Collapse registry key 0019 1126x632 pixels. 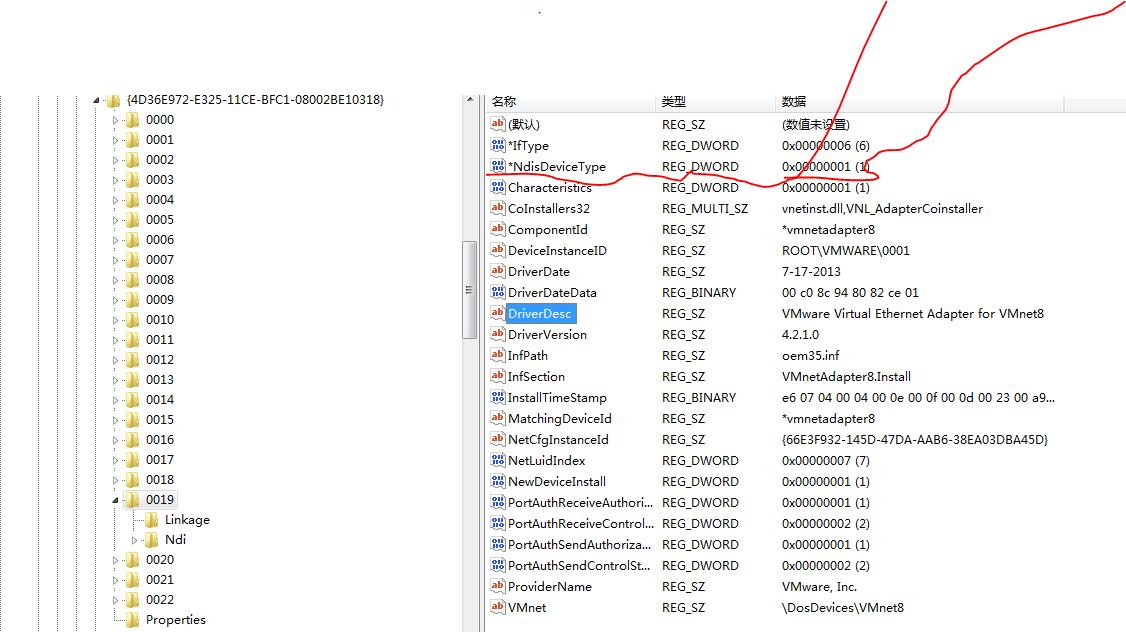[x=115, y=500]
